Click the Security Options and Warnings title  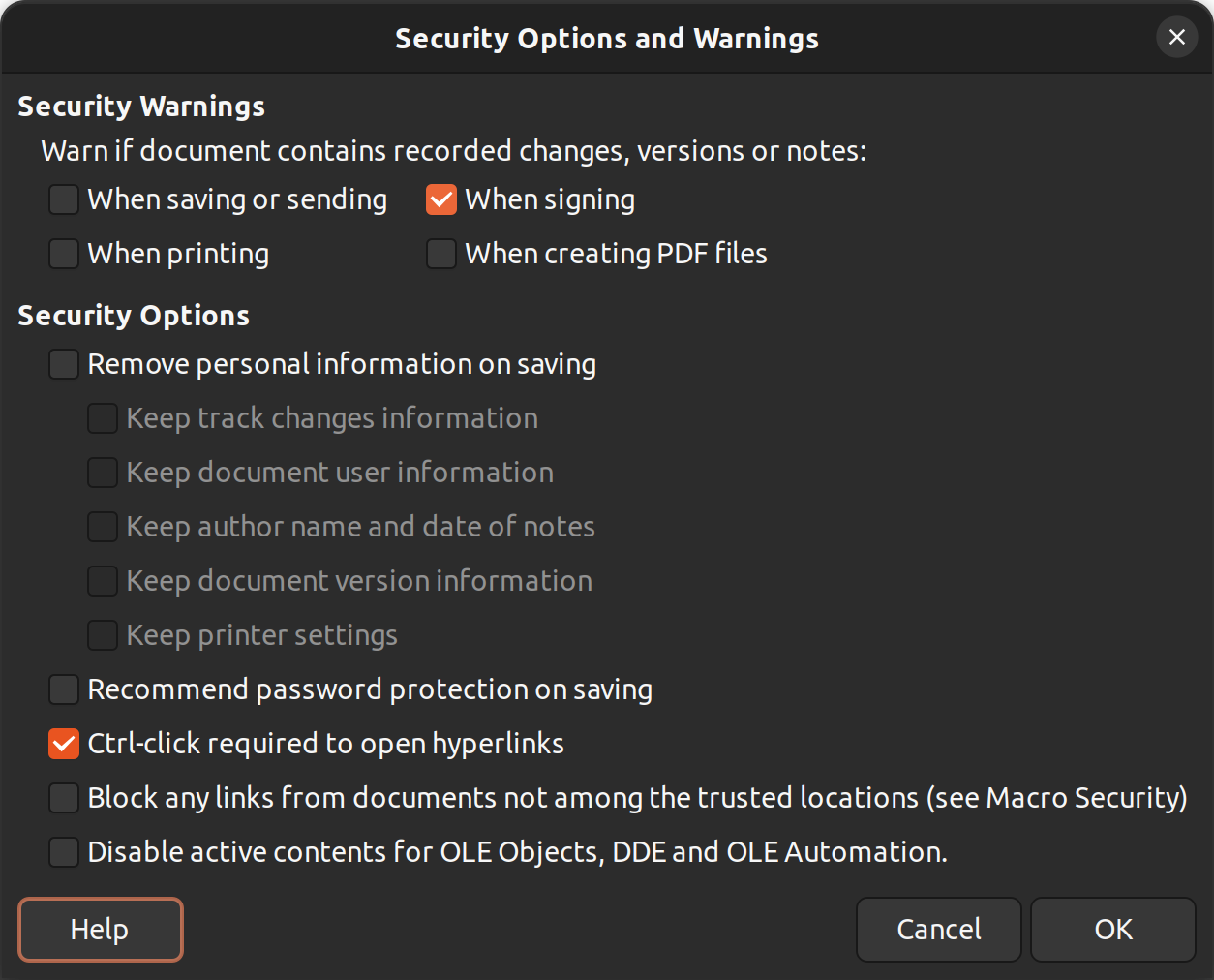pos(607,39)
